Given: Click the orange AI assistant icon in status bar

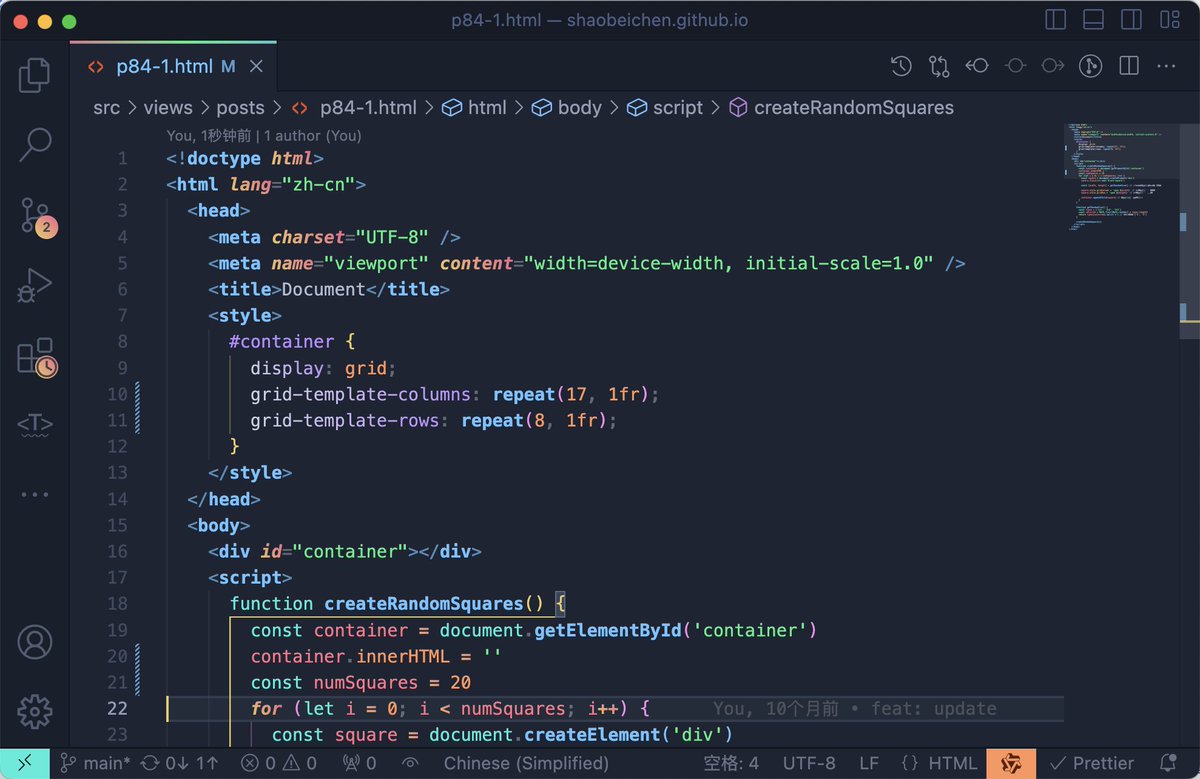Looking at the screenshot, I should pos(1011,763).
